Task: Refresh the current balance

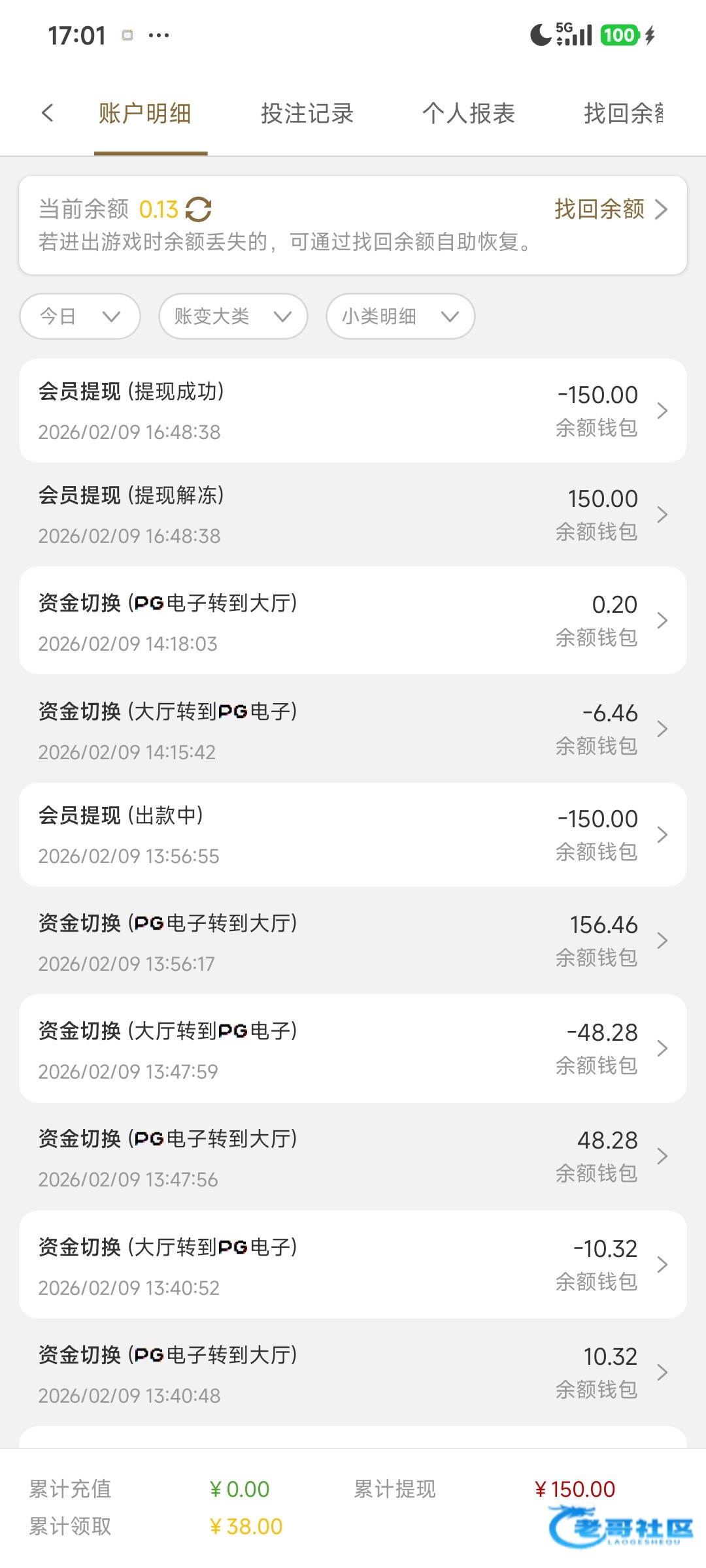Action: (x=198, y=210)
